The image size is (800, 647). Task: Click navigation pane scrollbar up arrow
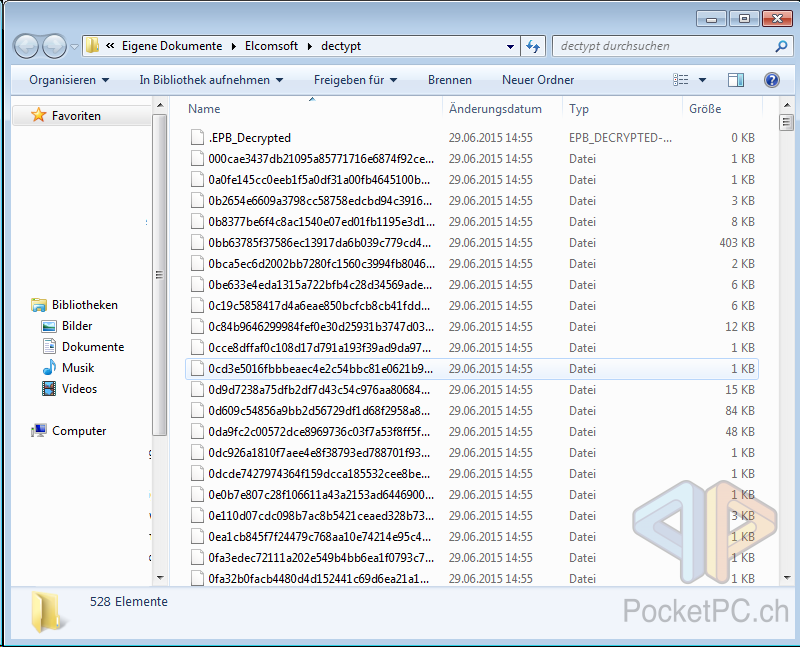coord(160,106)
